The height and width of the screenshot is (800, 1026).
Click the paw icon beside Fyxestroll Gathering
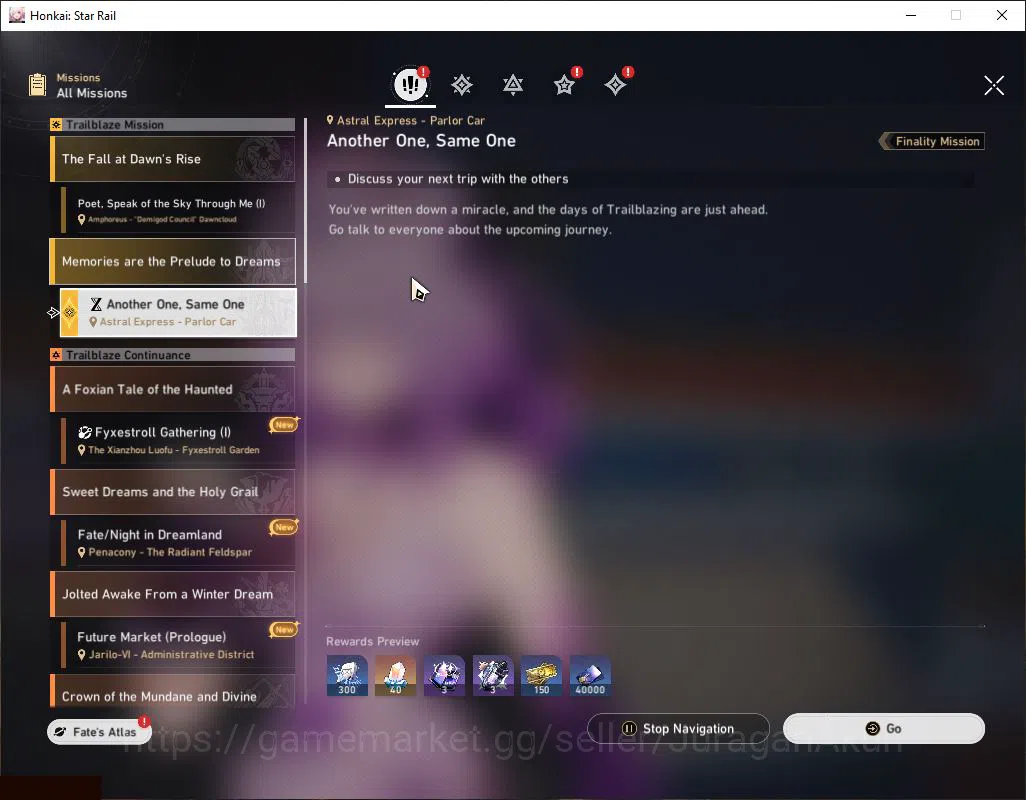click(85, 432)
